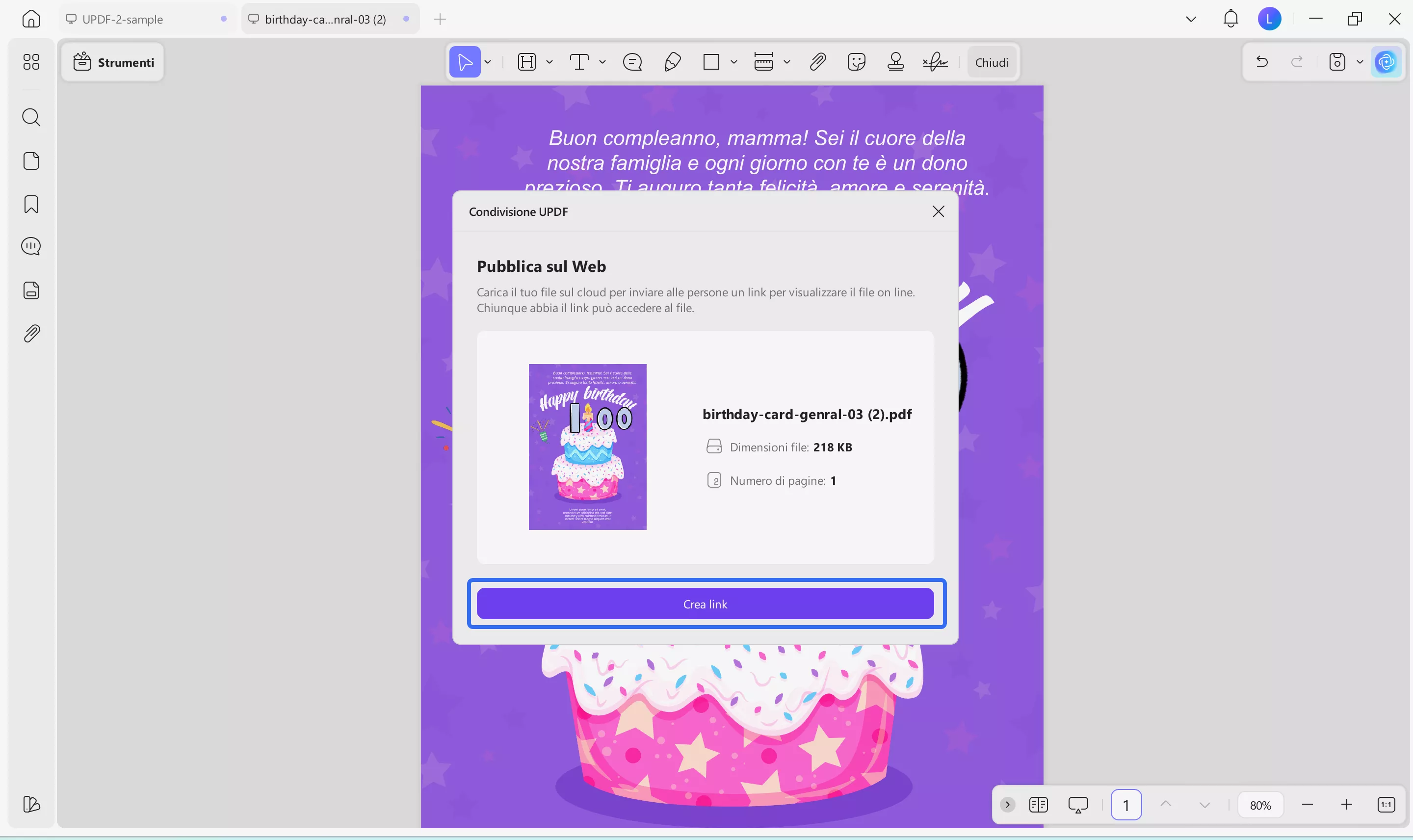Open a new tab with plus
The image size is (1413, 840).
pyautogui.click(x=440, y=19)
